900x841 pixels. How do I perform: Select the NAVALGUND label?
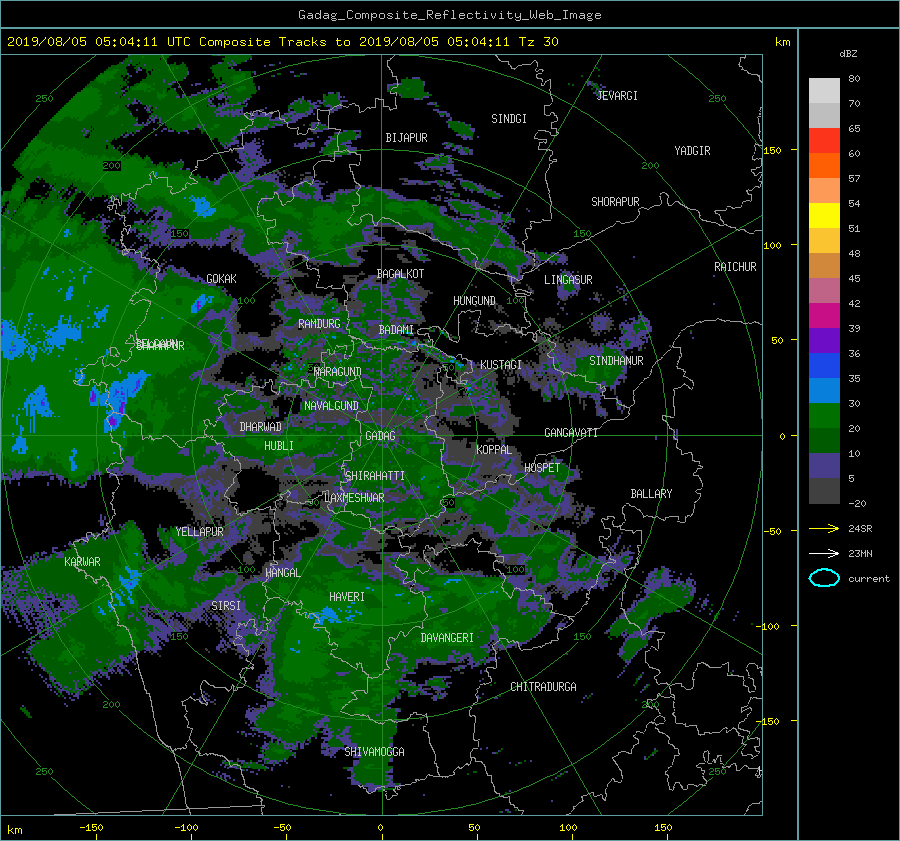click(331, 406)
